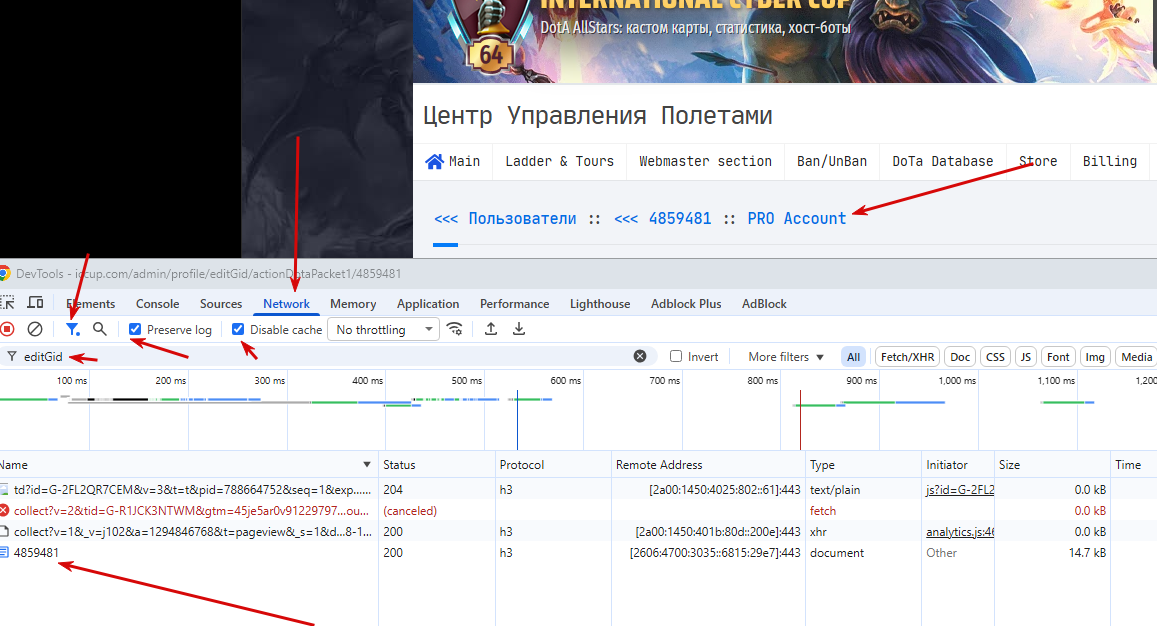Sort by Protocol column header
1157x626 pixels.
pyautogui.click(x=553, y=464)
